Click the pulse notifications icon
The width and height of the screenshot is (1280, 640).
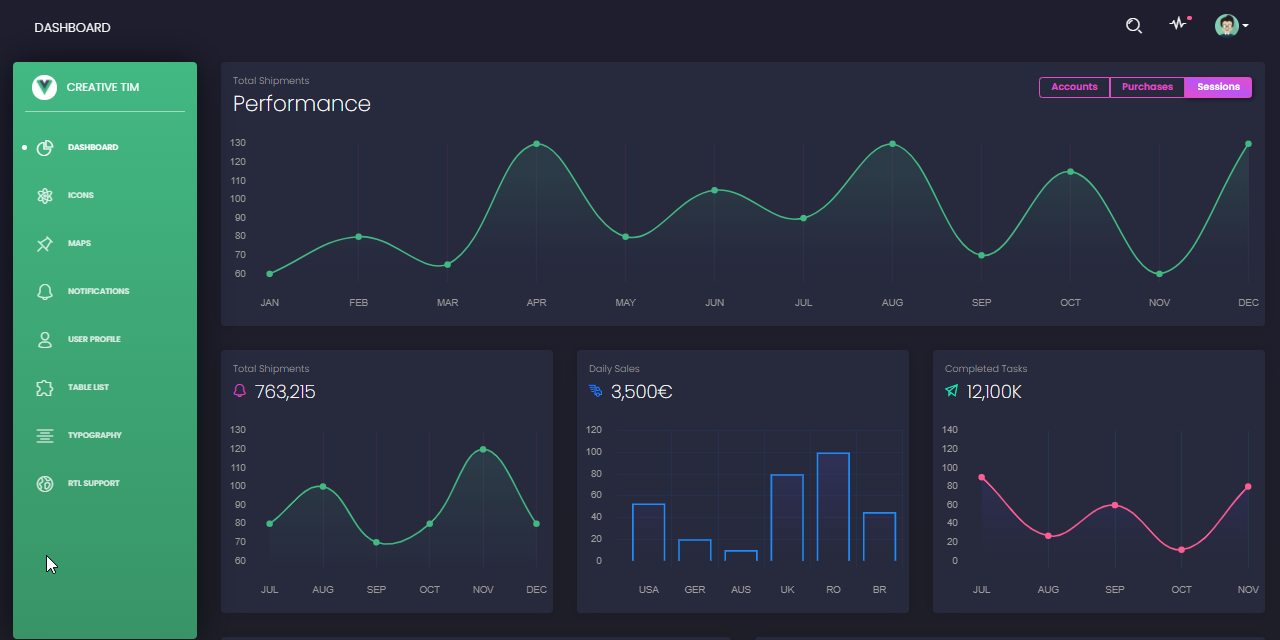[x=1177, y=24]
